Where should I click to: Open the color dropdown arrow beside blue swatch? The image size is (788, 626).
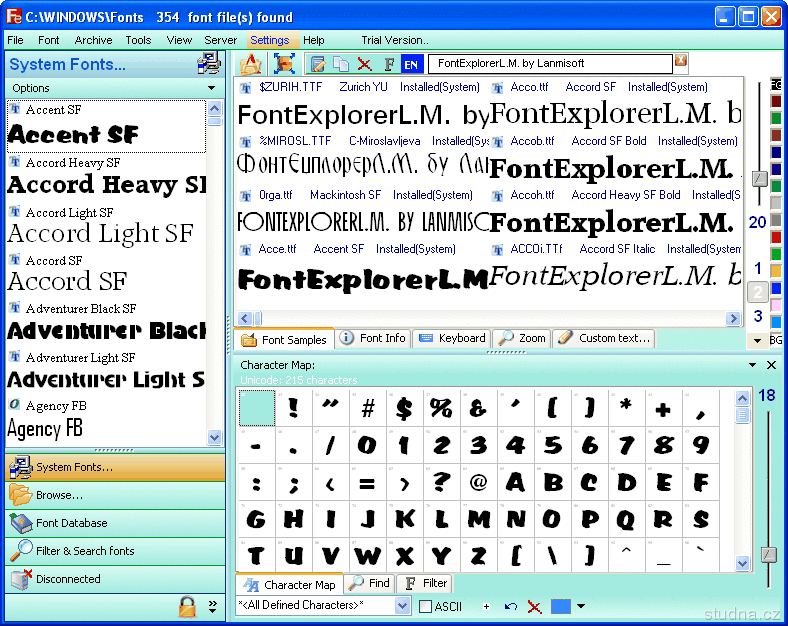(581, 606)
